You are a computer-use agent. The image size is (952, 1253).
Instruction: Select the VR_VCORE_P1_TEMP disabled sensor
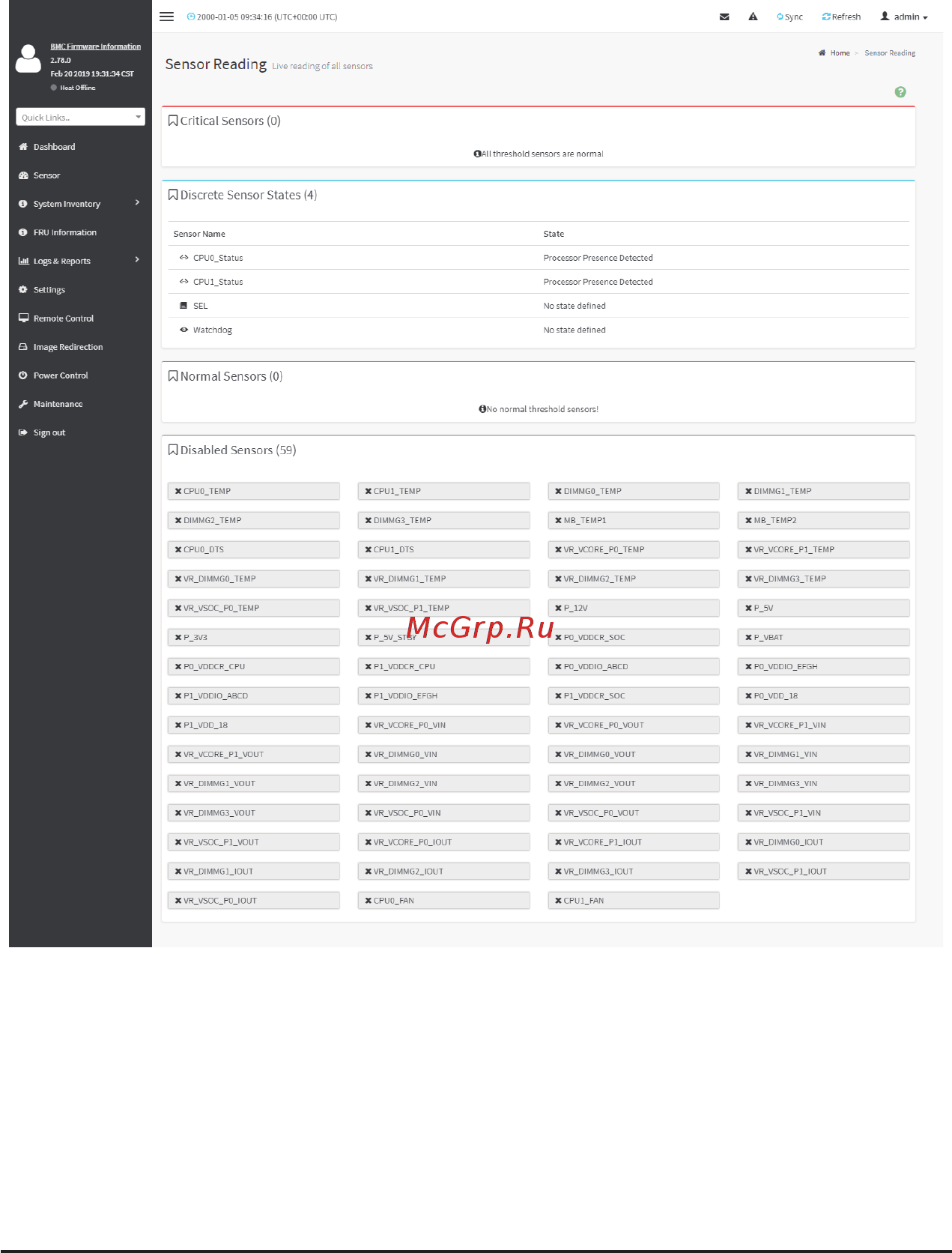pyautogui.click(x=824, y=550)
